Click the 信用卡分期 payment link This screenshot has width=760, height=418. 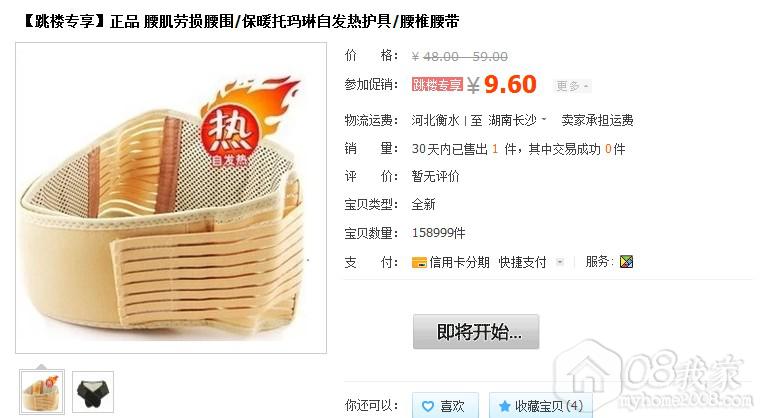click(x=459, y=262)
